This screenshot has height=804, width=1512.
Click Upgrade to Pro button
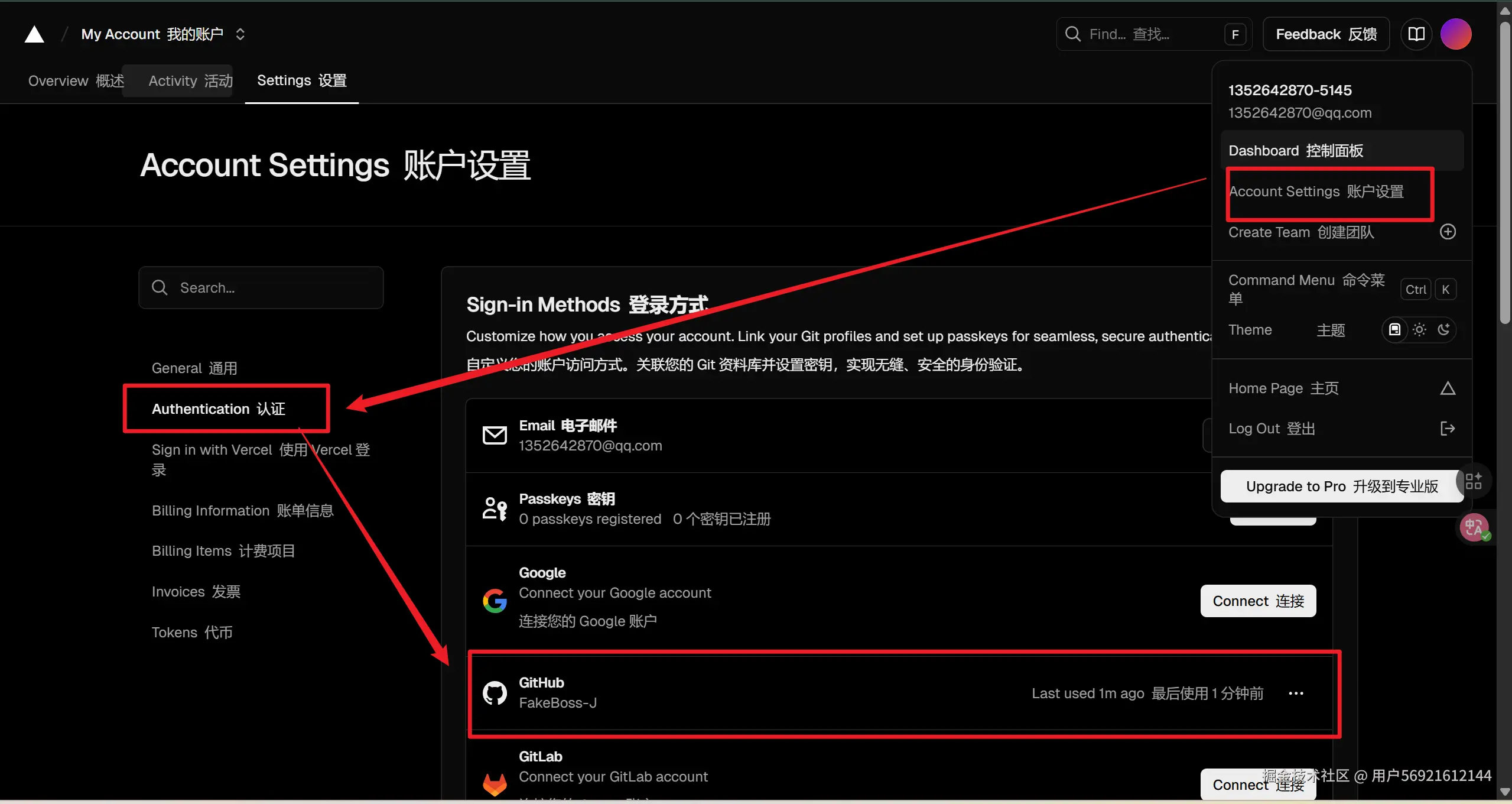(x=1341, y=487)
